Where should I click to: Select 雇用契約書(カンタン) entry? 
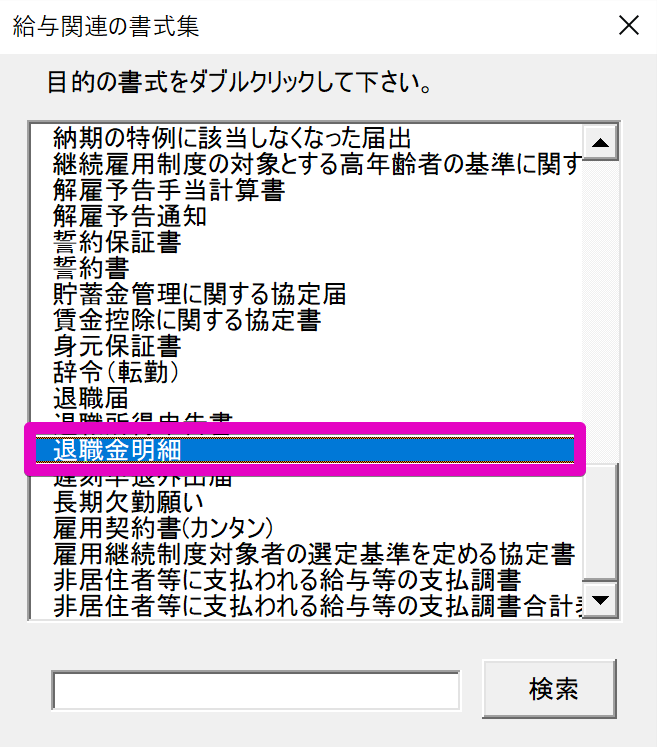click(x=163, y=528)
